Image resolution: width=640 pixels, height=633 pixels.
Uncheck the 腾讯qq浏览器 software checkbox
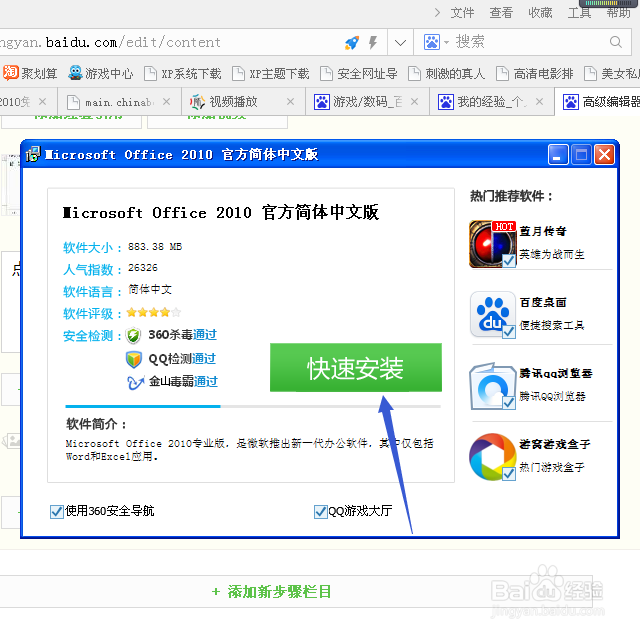pos(509,402)
